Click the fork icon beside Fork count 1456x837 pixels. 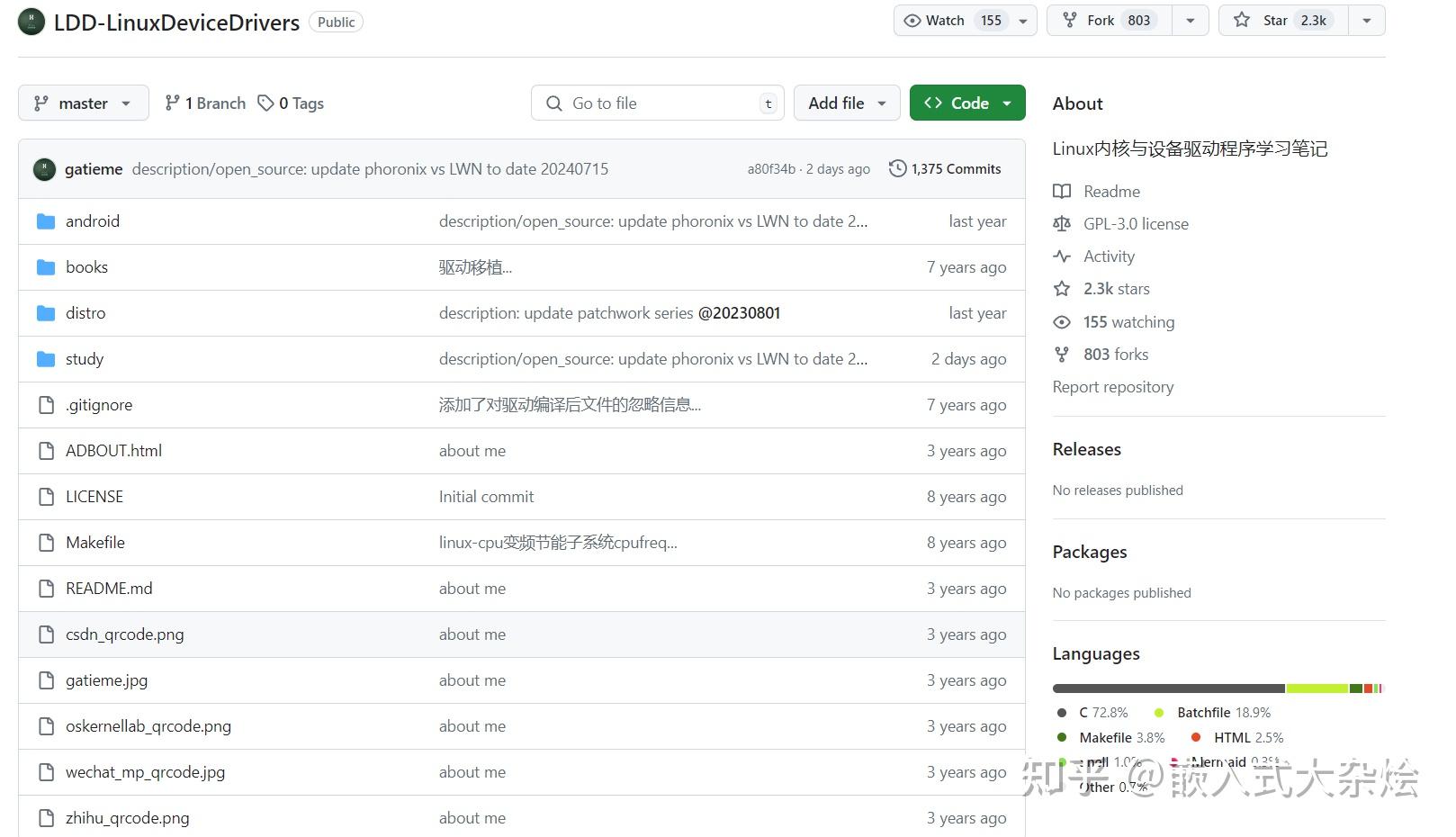coord(1069,20)
